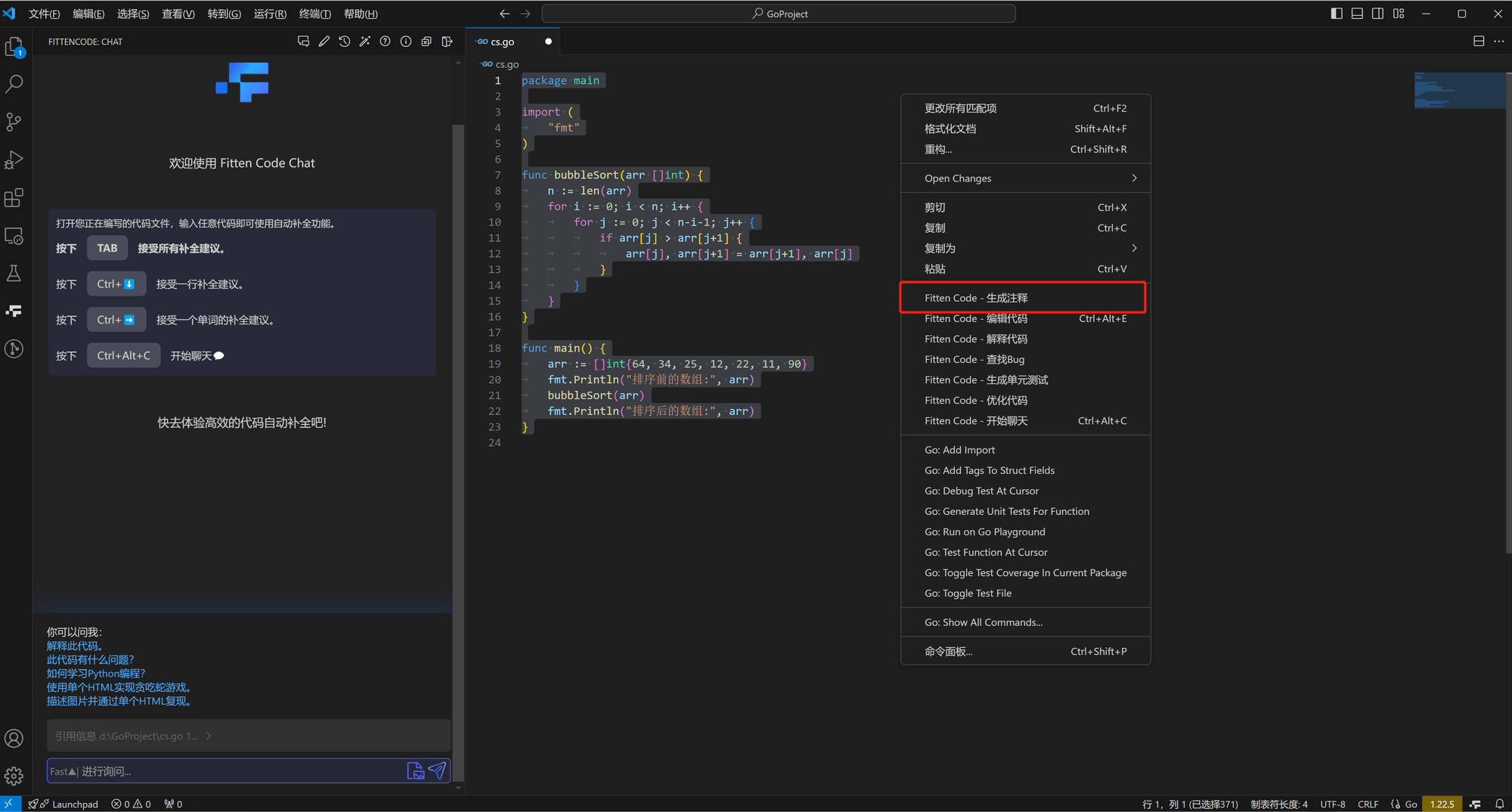Select Fitten Code - 查找Bug

pos(1025,359)
